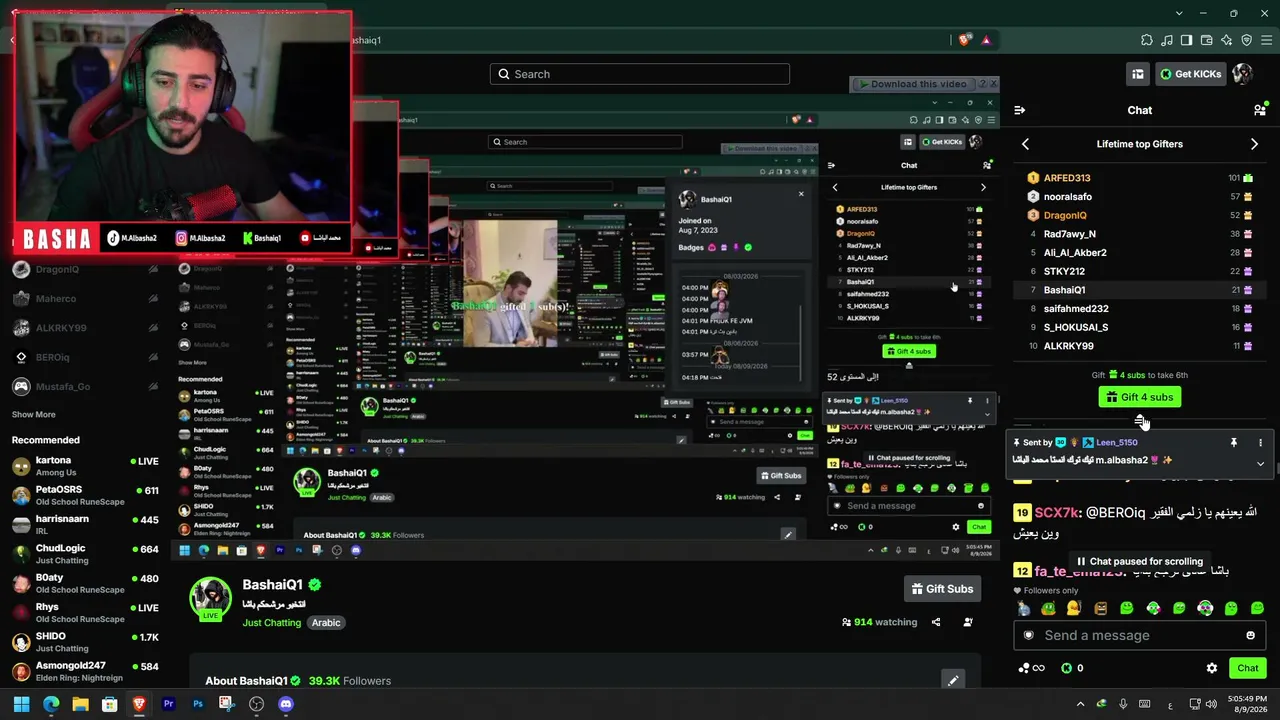The height and width of the screenshot is (720, 1280).
Task: Open followed channel Maherco in sidebar
Action: click(x=85, y=298)
